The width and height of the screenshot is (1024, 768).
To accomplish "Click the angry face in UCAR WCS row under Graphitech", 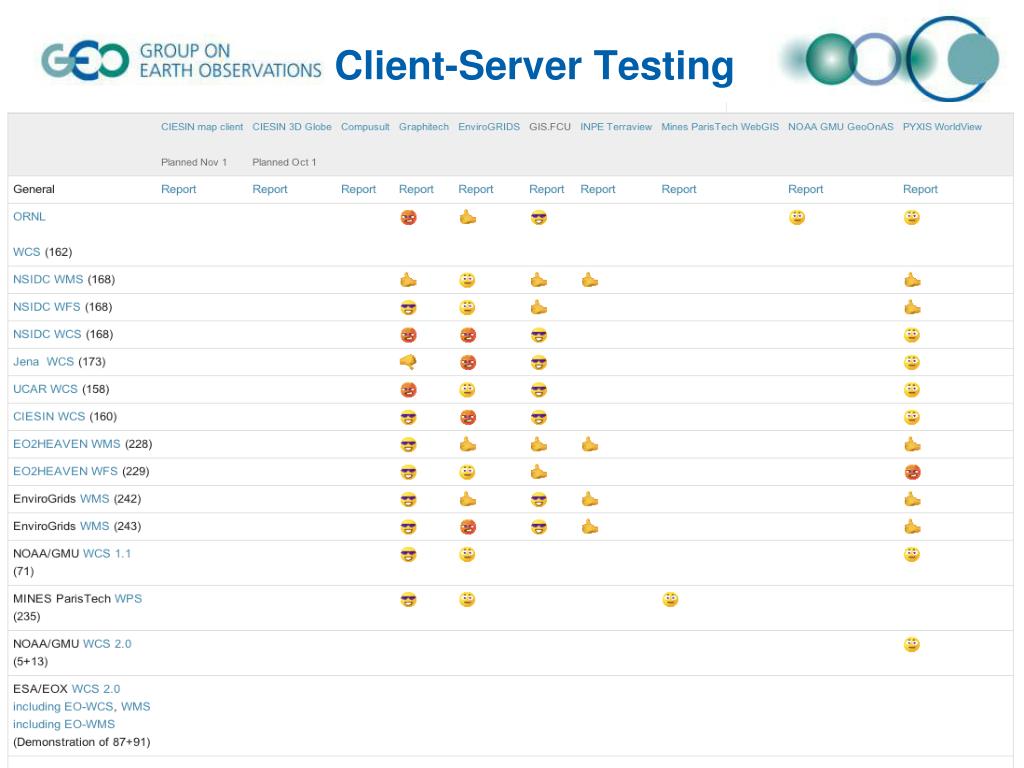I will pos(408,390).
